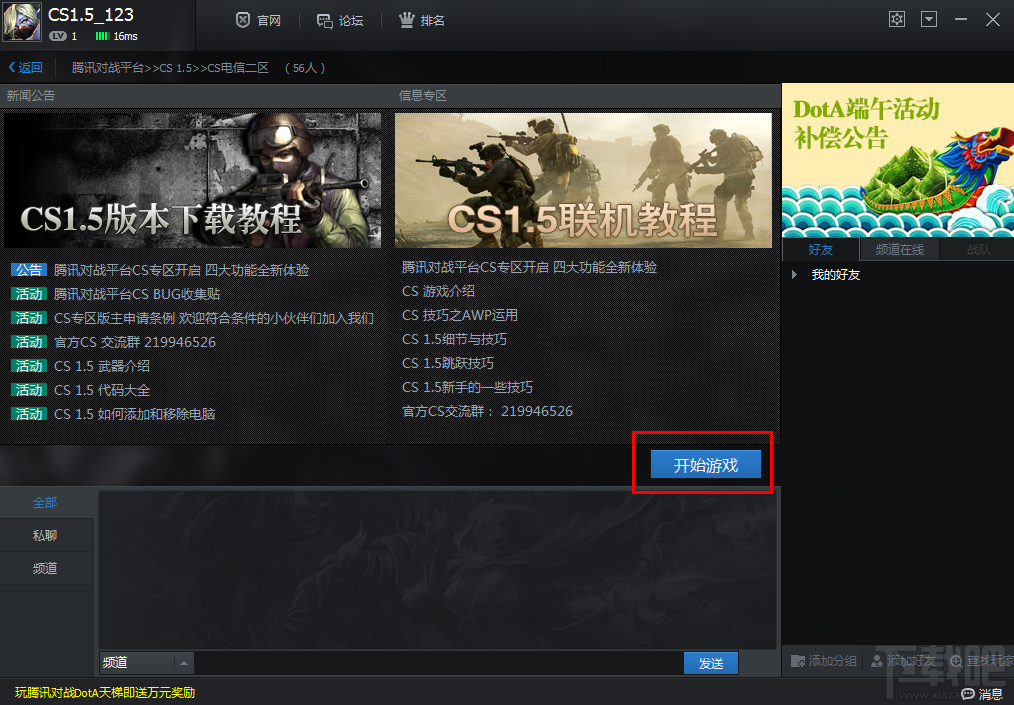Go back with the 返回 button

[25, 67]
